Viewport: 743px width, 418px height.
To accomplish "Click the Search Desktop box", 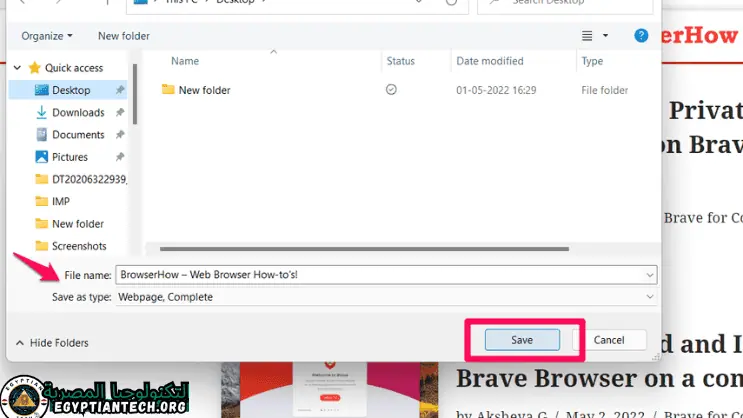I will [x=565, y=4].
